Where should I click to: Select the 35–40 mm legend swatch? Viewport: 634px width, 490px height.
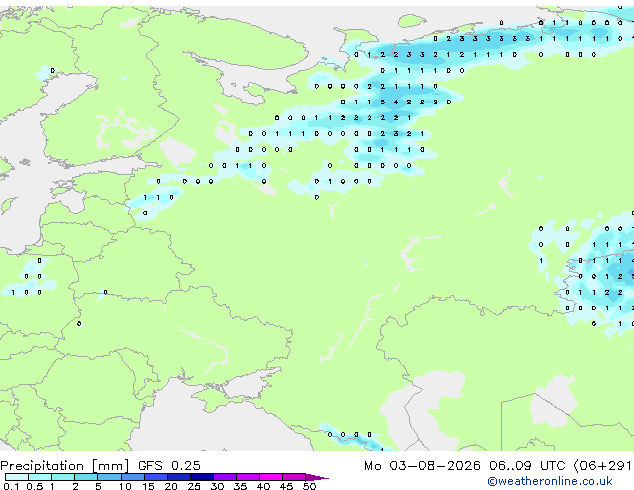pos(247,477)
